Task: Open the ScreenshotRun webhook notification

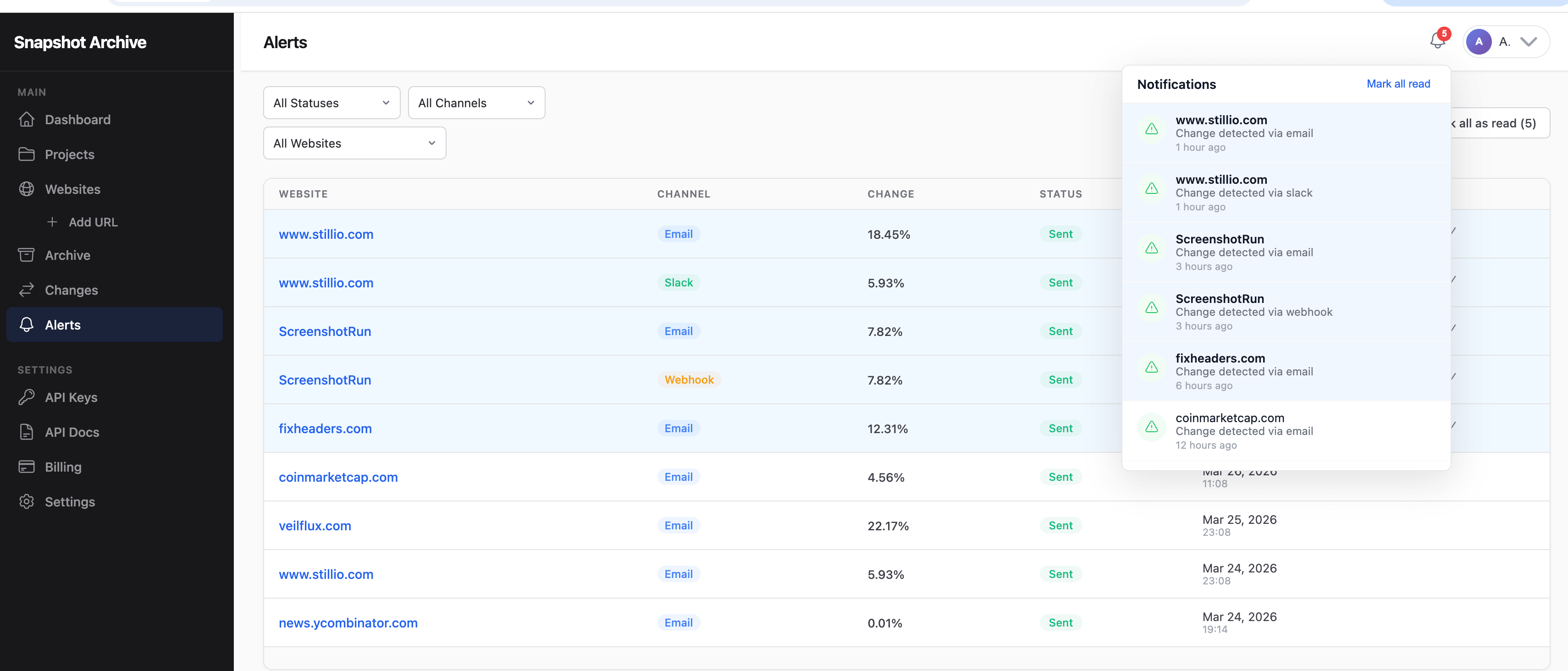Action: click(x=1286, y=312)
